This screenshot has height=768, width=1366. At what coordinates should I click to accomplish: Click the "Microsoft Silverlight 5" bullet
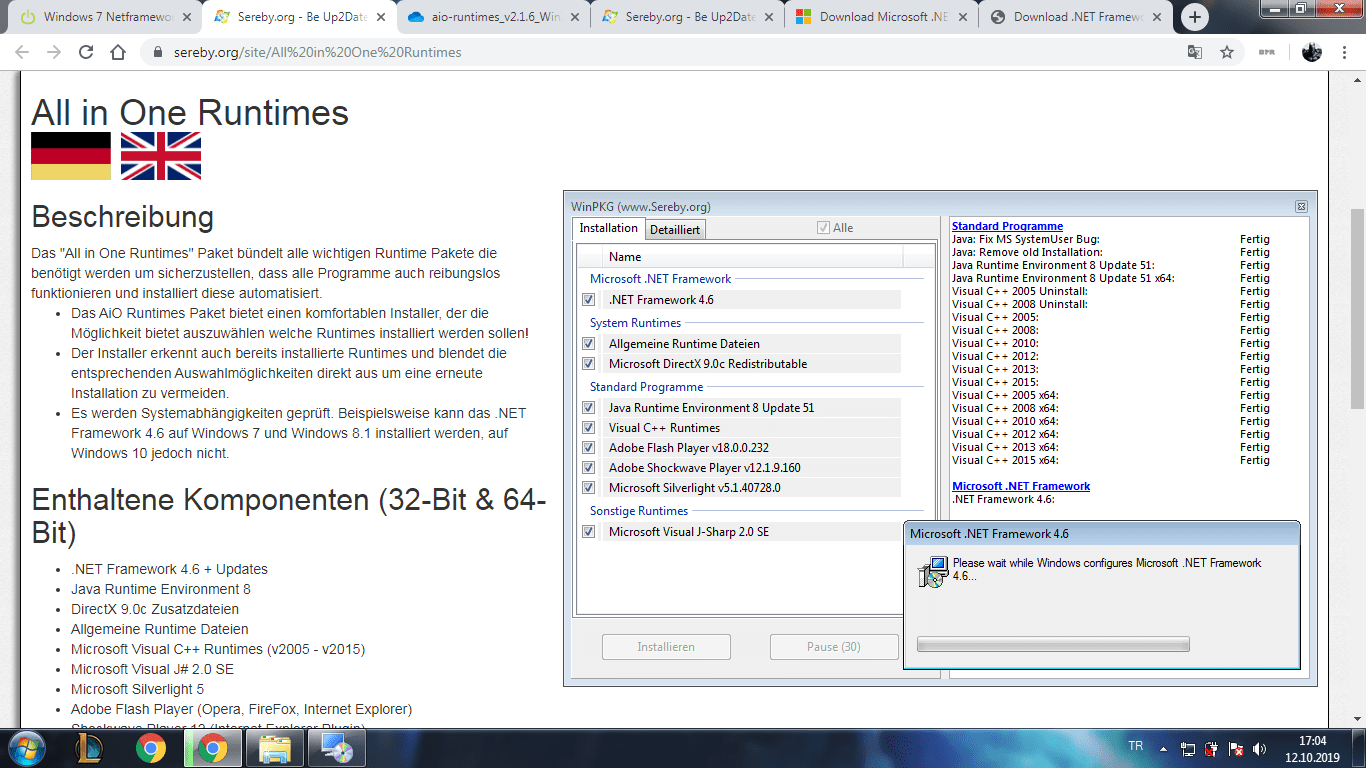click(x=137, y=689)
